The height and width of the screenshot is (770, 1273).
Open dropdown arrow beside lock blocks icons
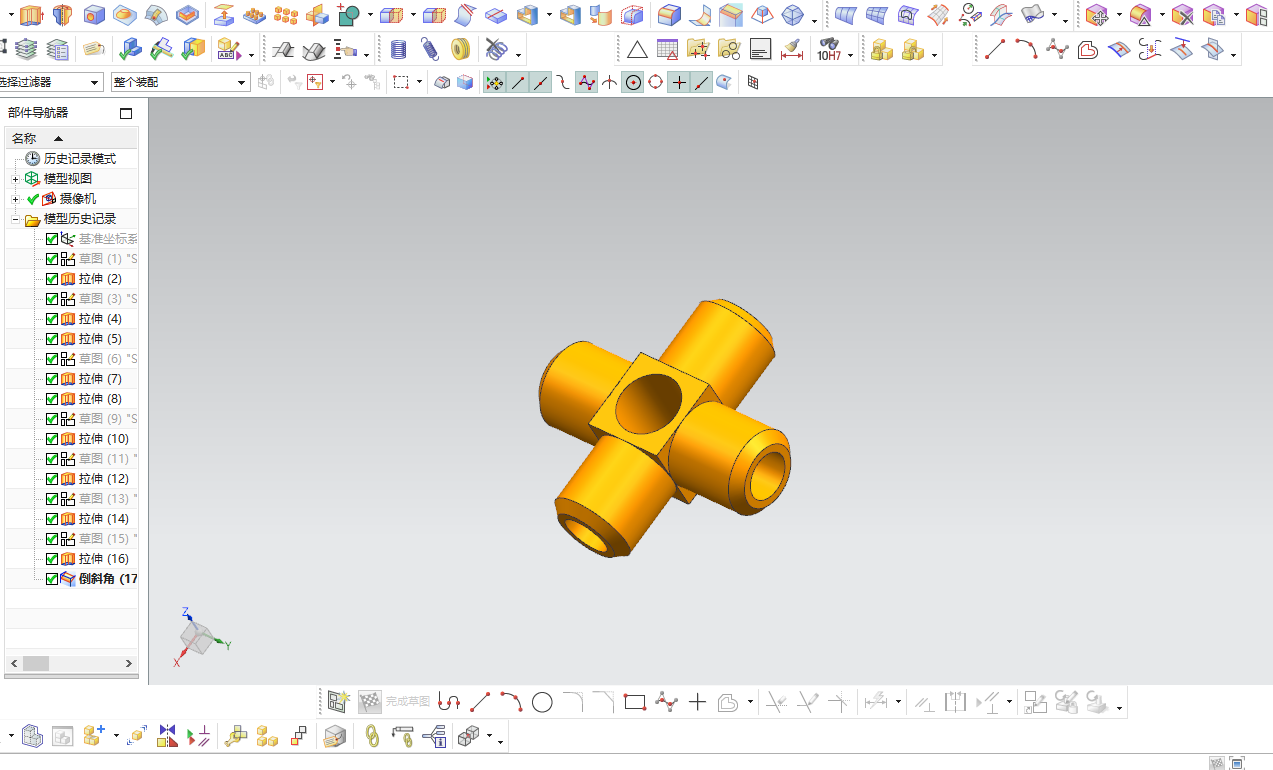coord(933,55)
